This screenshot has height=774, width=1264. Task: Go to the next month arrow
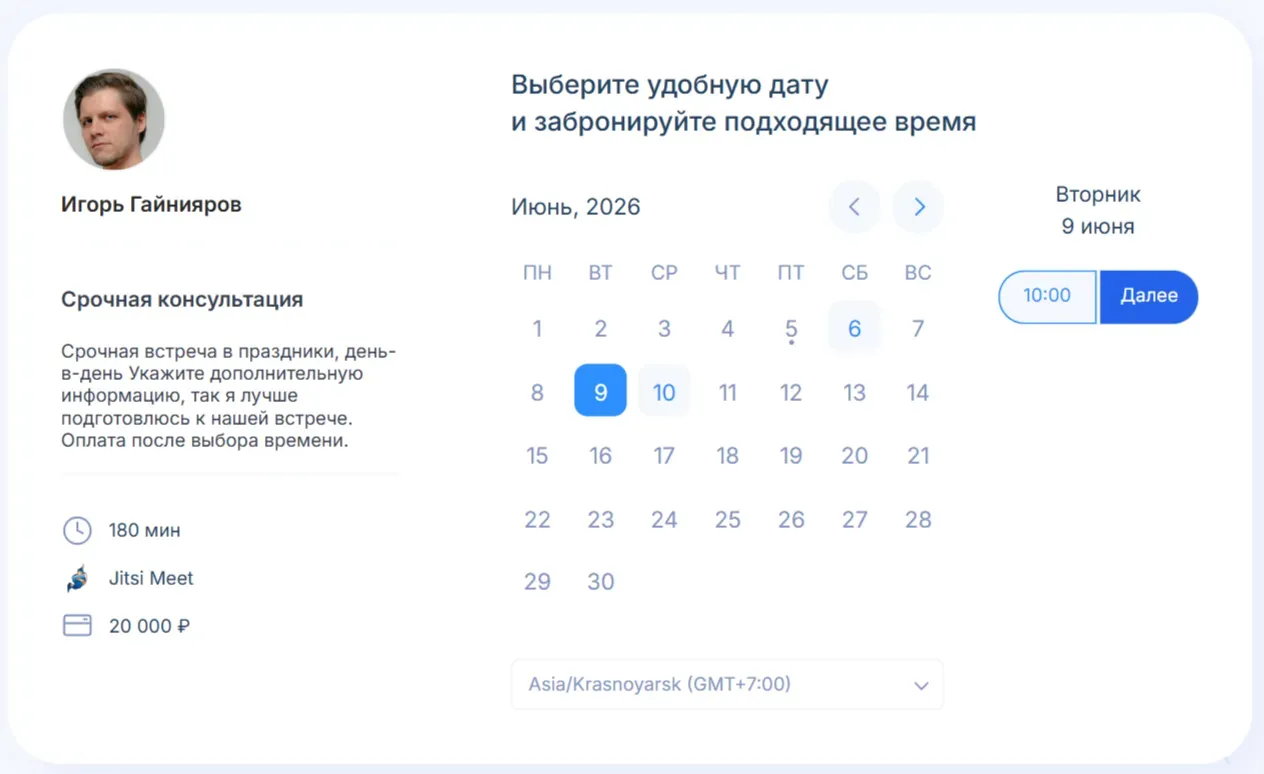point(918,207)
